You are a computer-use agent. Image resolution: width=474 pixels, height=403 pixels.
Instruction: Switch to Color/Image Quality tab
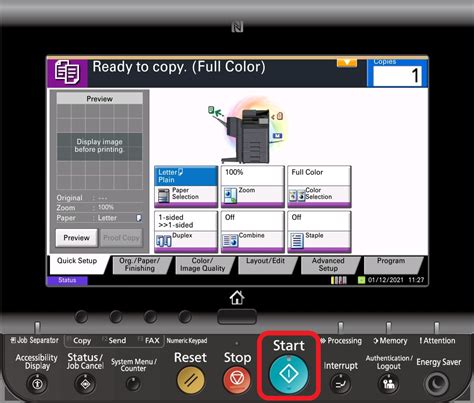pos(203,265)
